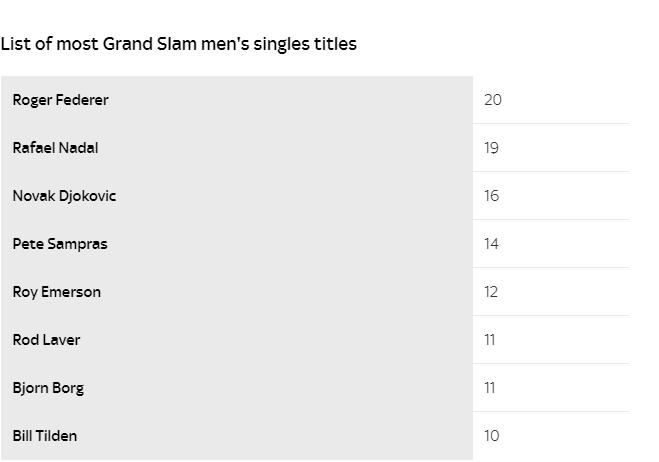Select the Roger Federer name cell

237,100
